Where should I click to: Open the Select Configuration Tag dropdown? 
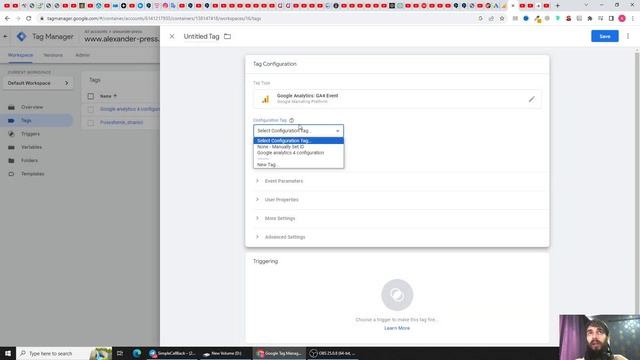point(298,131)
